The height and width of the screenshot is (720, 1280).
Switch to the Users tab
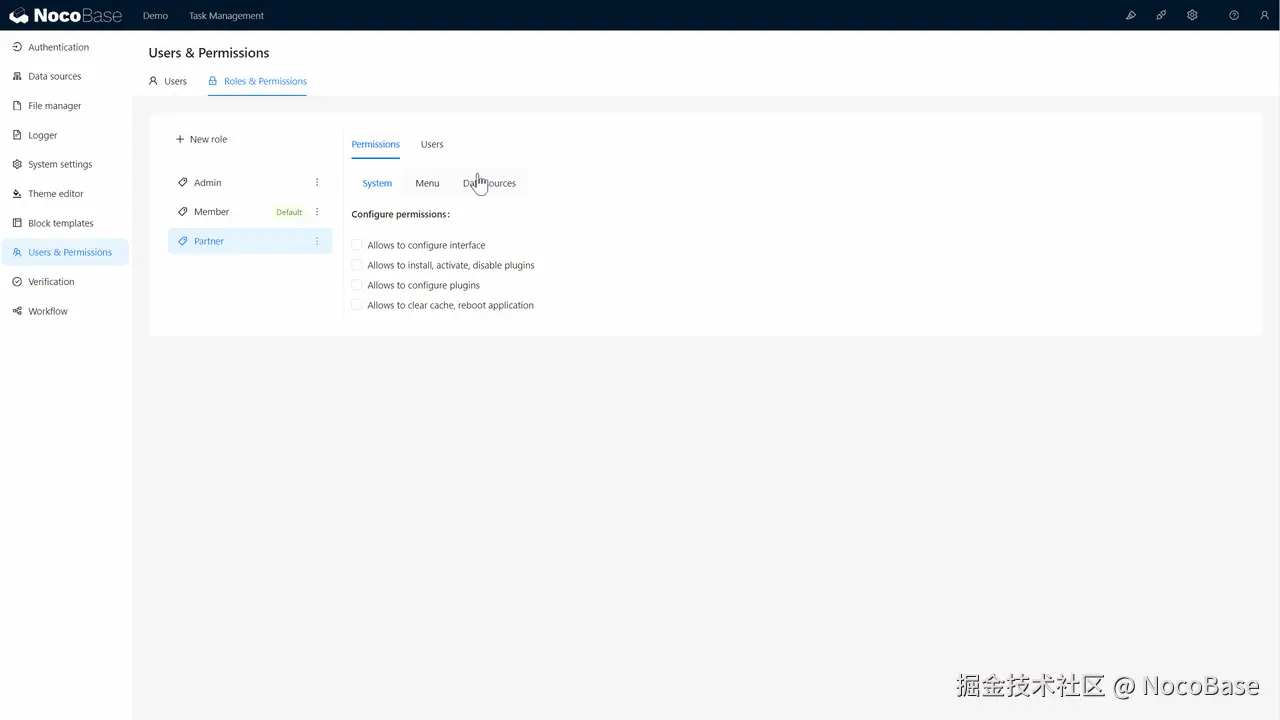point(431,144)
